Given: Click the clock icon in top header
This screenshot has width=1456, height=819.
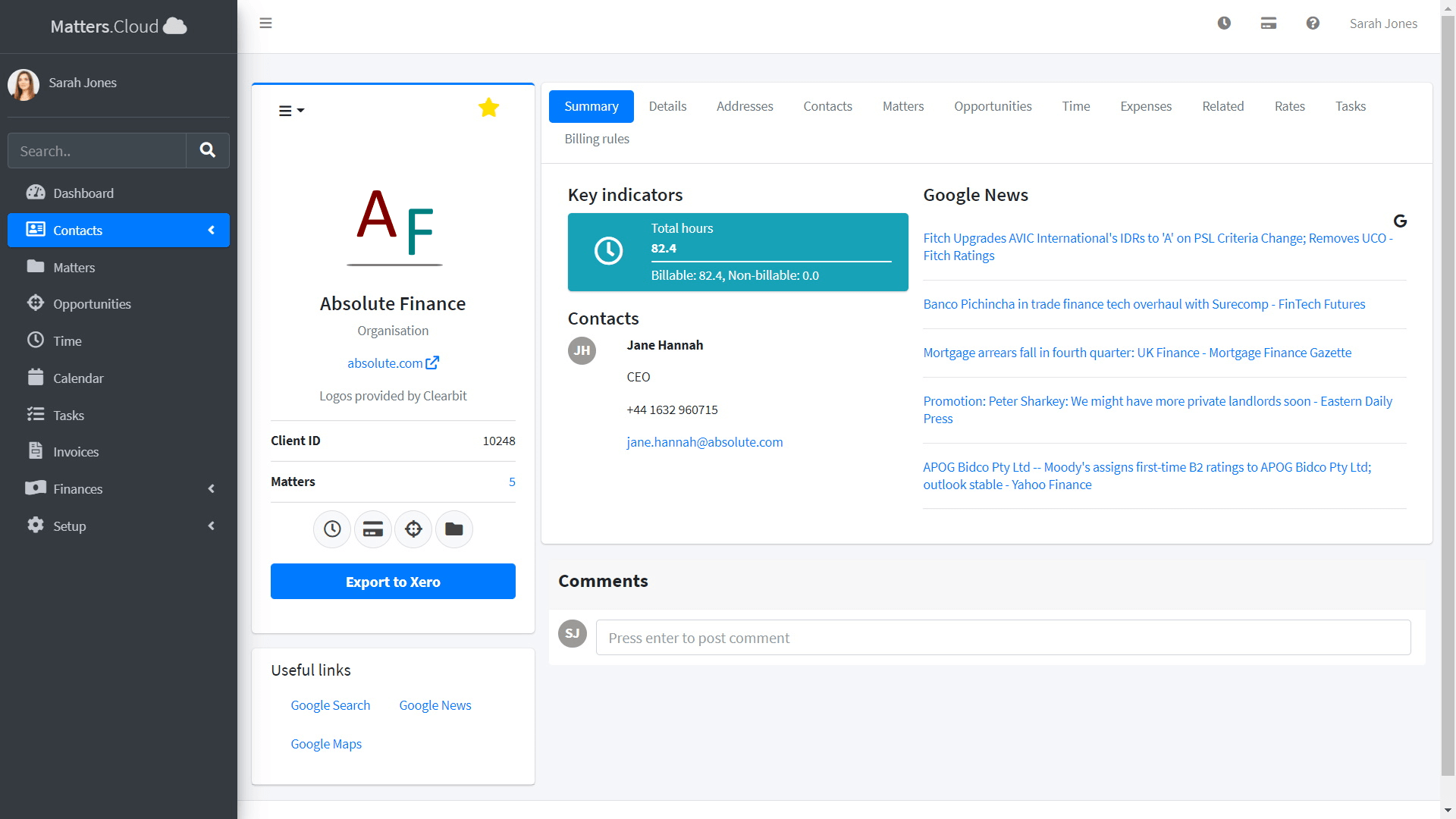Looking at the screenshot, I should [1224, 24].
